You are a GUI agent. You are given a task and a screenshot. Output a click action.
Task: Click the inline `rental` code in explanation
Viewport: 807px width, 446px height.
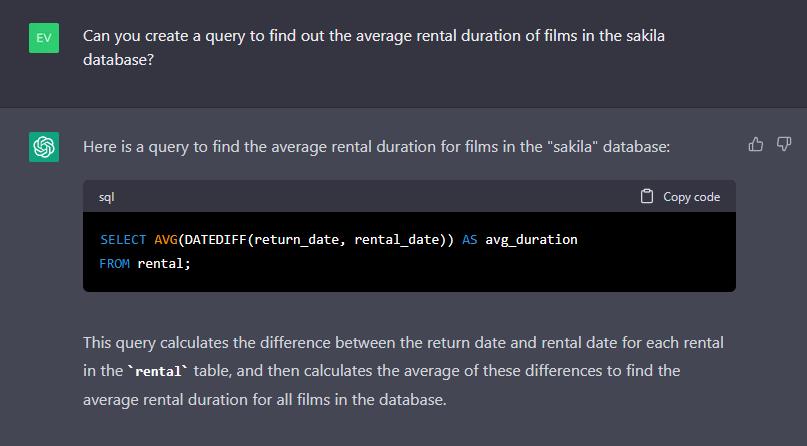158,371
